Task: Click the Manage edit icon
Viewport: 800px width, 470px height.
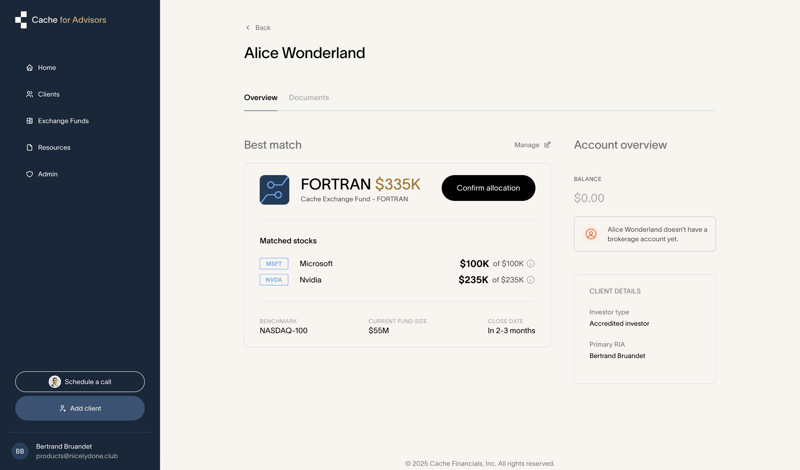Action: (x=547, y=145)
